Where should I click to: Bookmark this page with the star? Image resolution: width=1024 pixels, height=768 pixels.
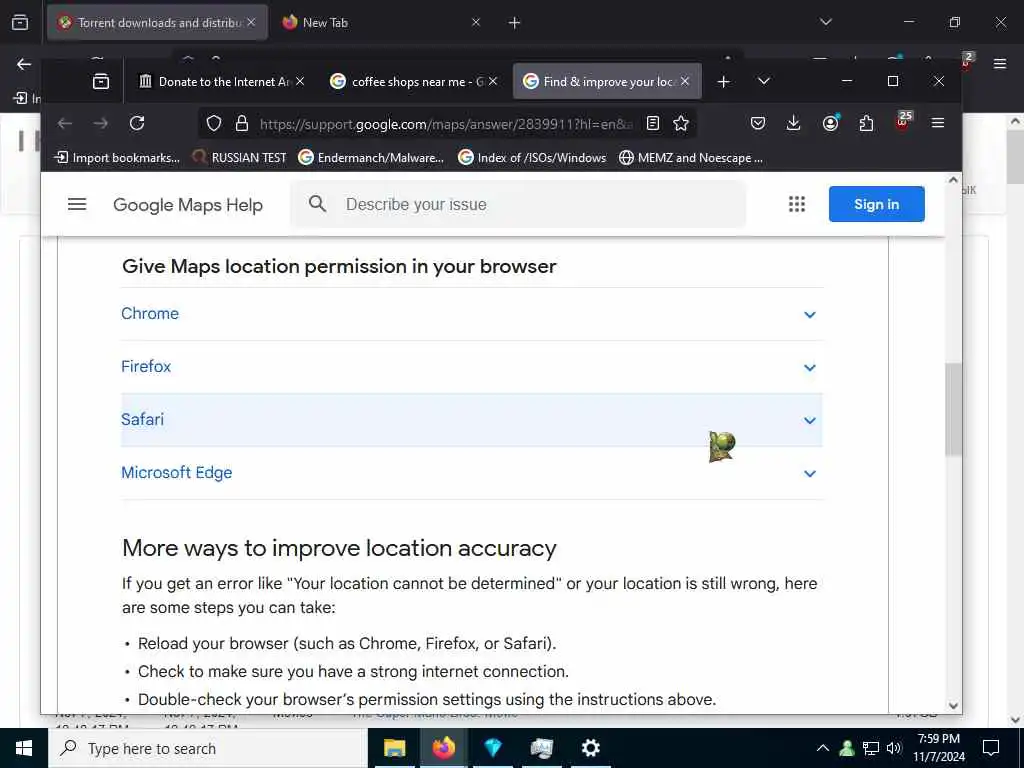point(681,123)
